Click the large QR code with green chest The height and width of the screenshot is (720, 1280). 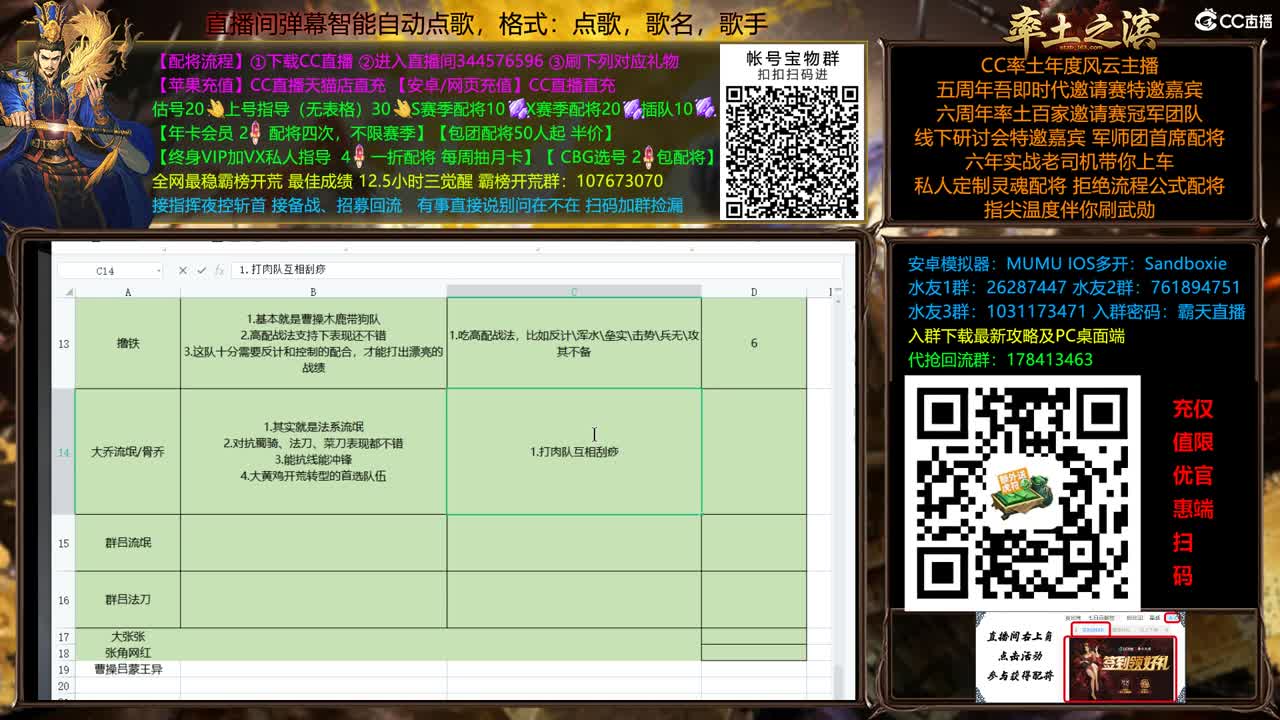pos(1022,493)
